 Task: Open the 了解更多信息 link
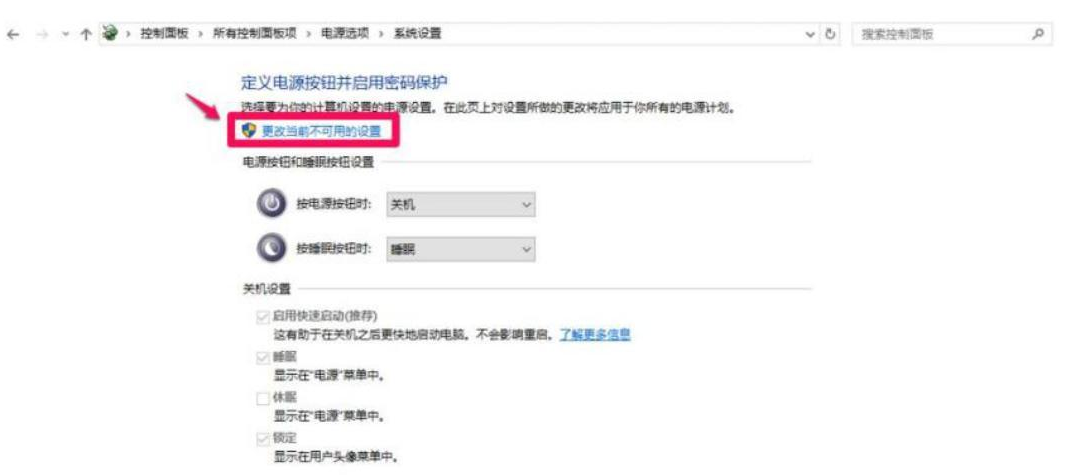click(x=595, y=335)
